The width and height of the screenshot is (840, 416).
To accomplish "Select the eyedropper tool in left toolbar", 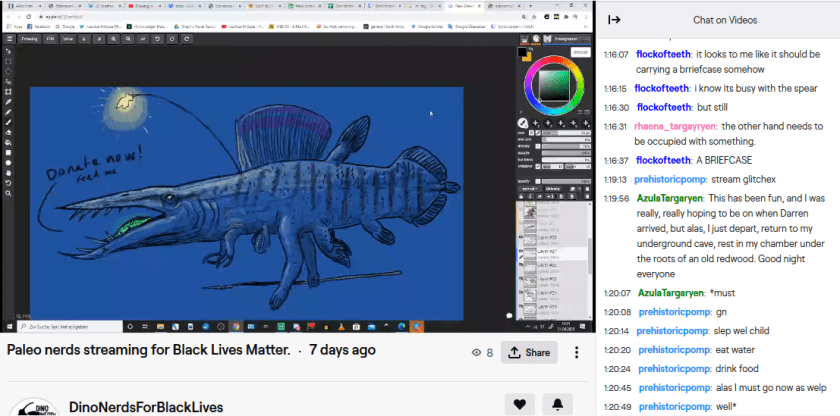I will (x=8, y=102).
